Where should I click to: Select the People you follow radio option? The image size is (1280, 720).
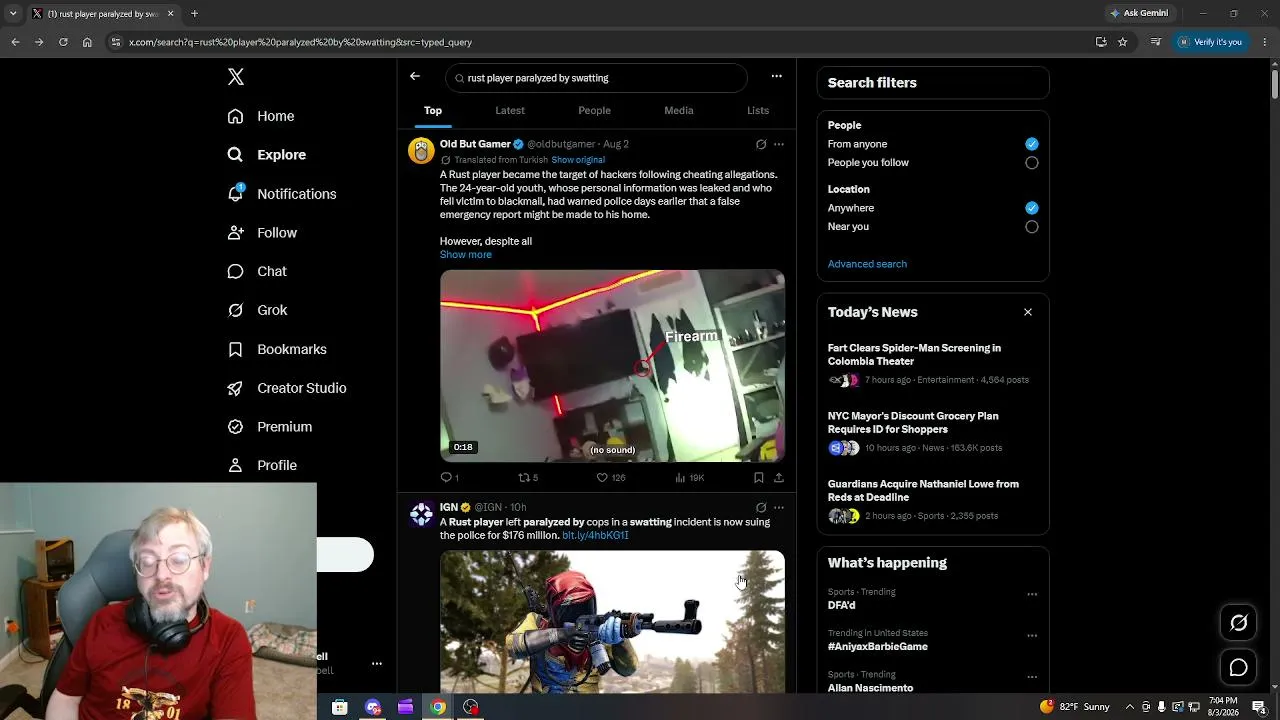coord(1032,163)
